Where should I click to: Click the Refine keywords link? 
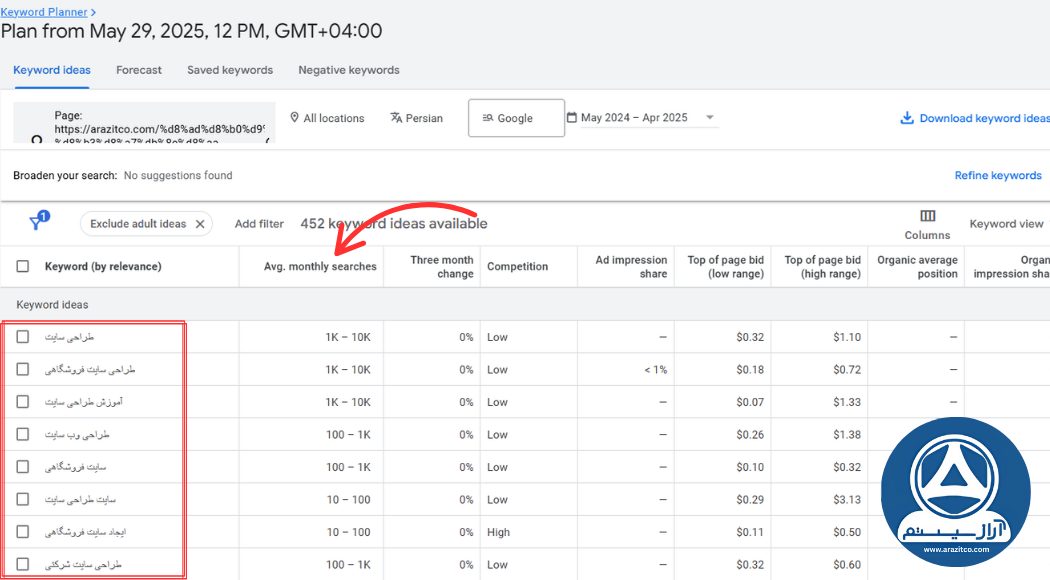(997, 176)
